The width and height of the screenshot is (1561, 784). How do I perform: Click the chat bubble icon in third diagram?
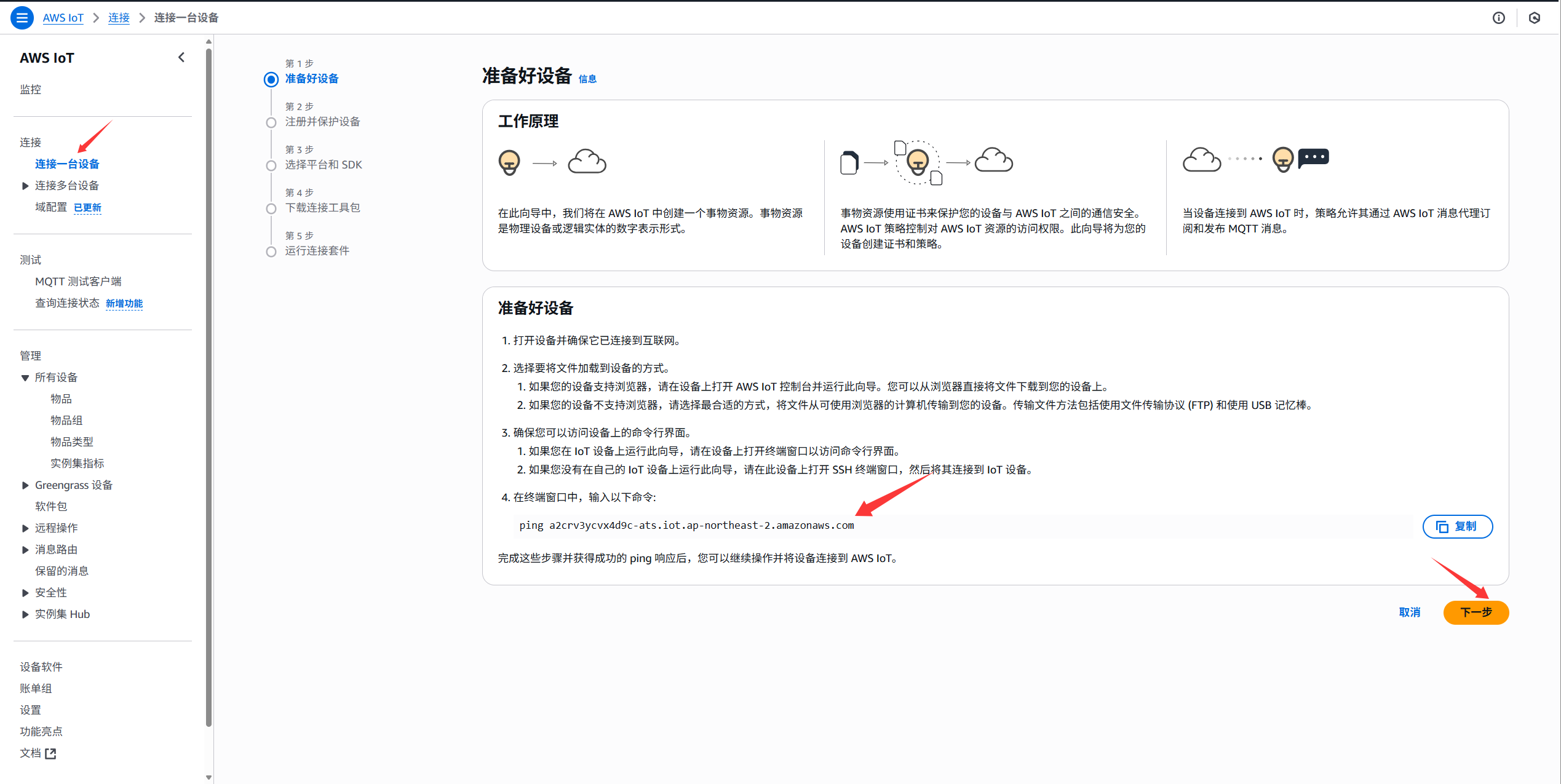click(1313, 158)
